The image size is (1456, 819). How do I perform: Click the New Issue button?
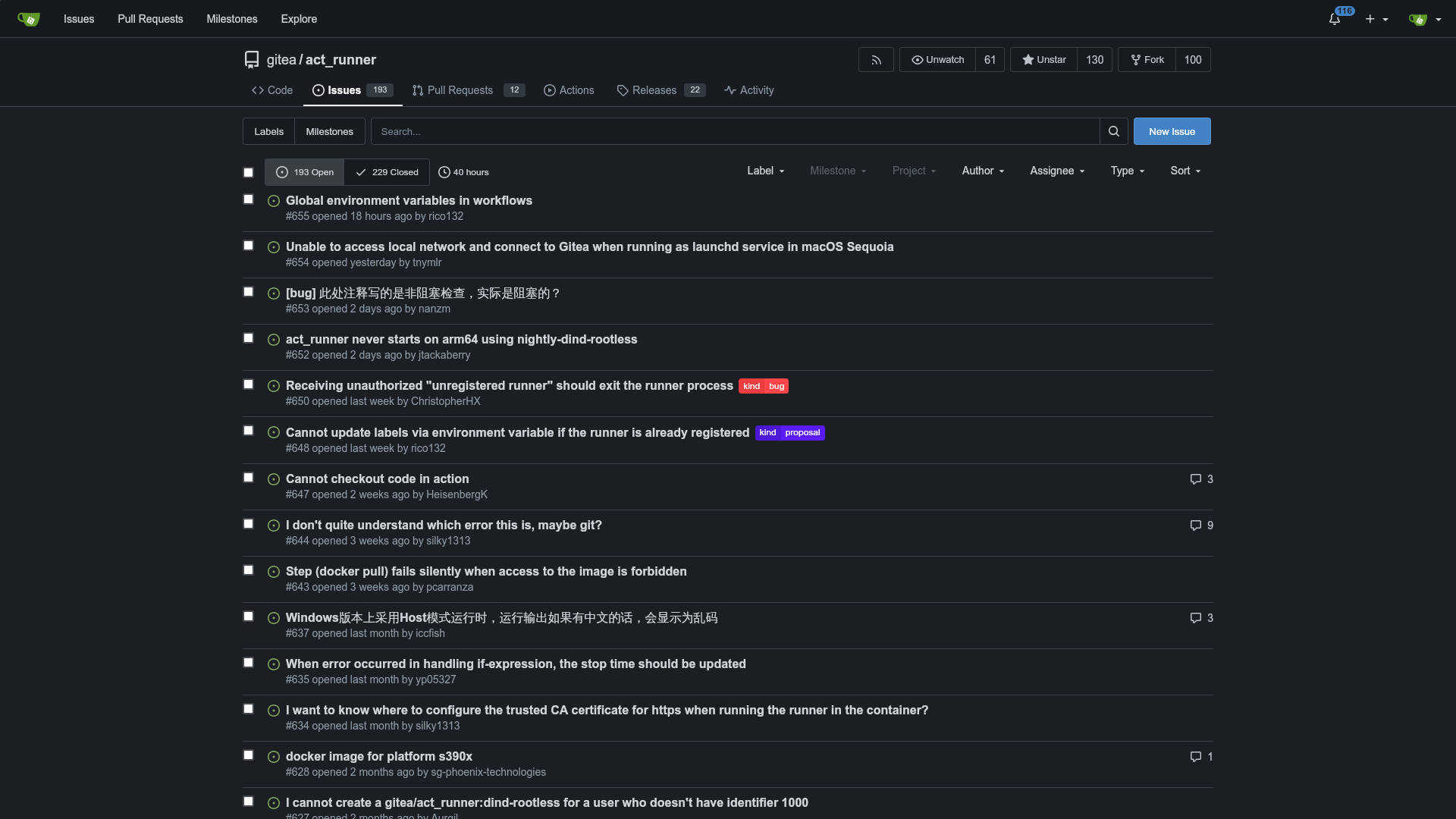(1172, 131)
